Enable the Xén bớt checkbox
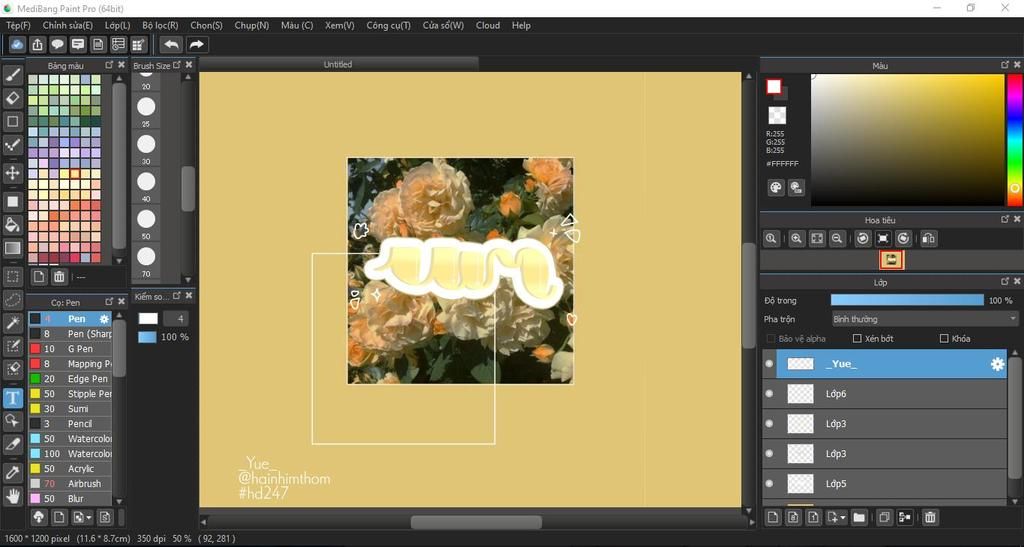The width and height of the screenshot is (1024, 547). 857,339
